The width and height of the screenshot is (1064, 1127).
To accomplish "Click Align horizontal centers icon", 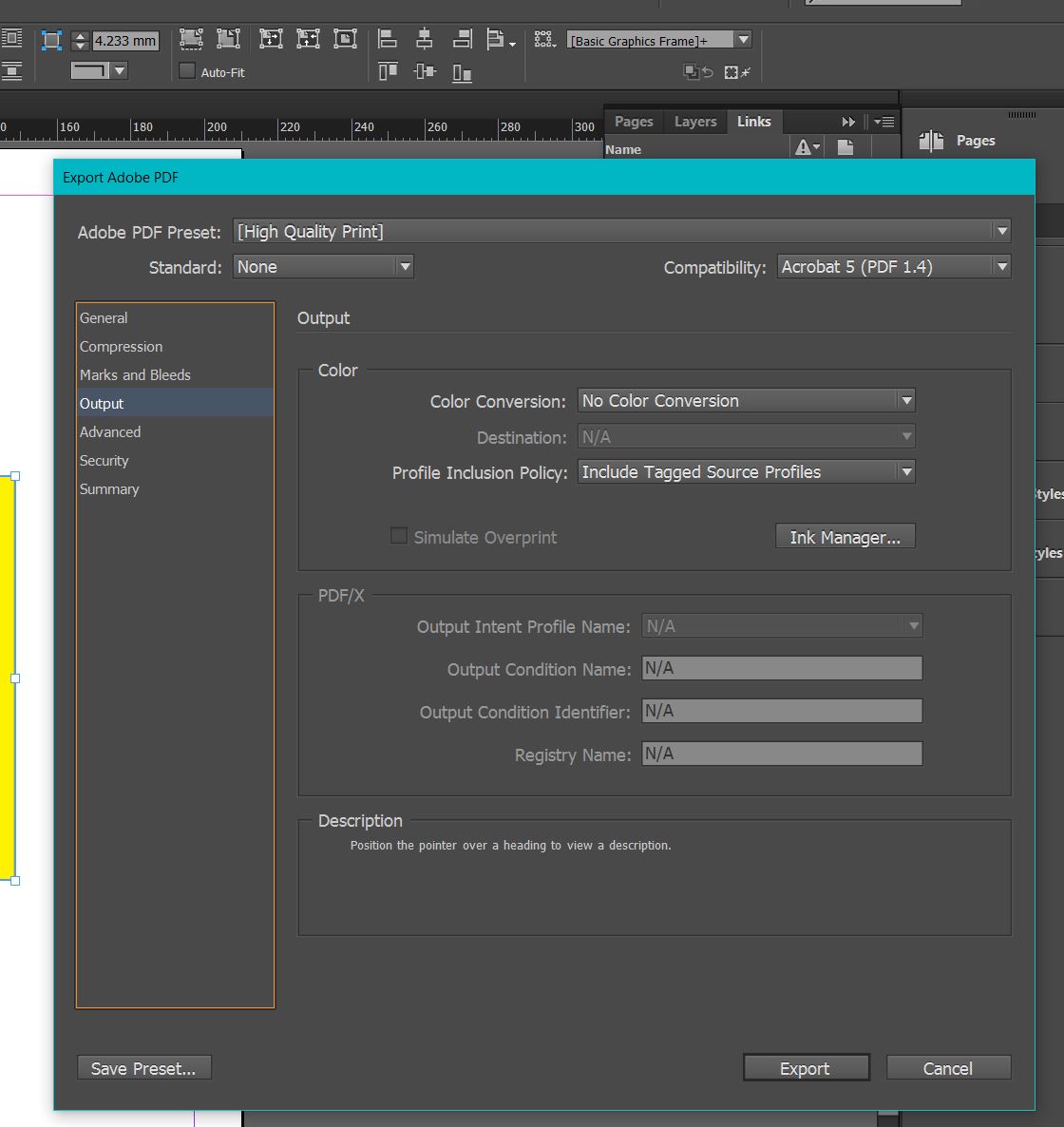I will (x=425, y=39).
